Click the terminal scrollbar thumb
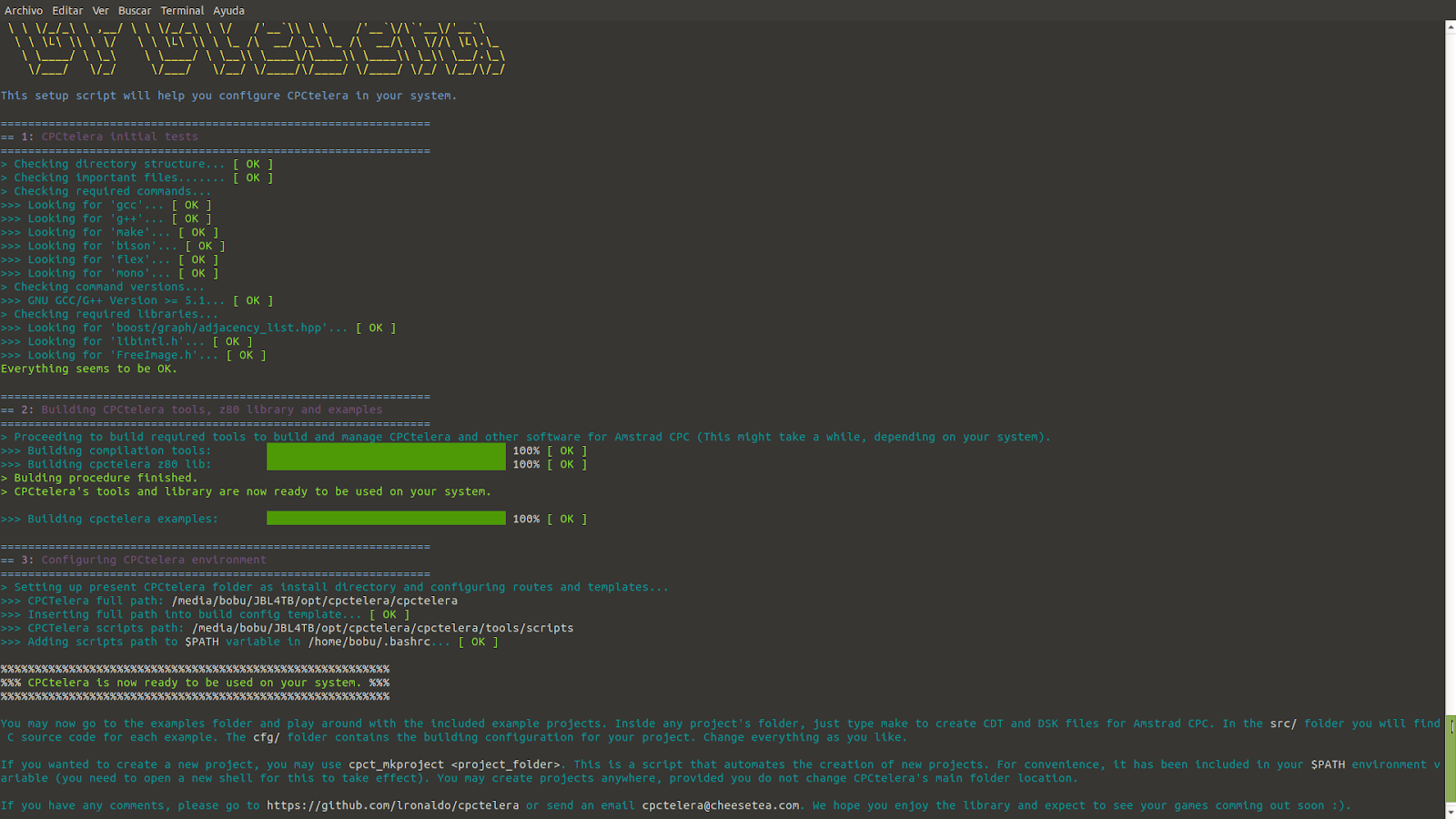Screen dimensions: 1456x819 (x=1451, y=759)
